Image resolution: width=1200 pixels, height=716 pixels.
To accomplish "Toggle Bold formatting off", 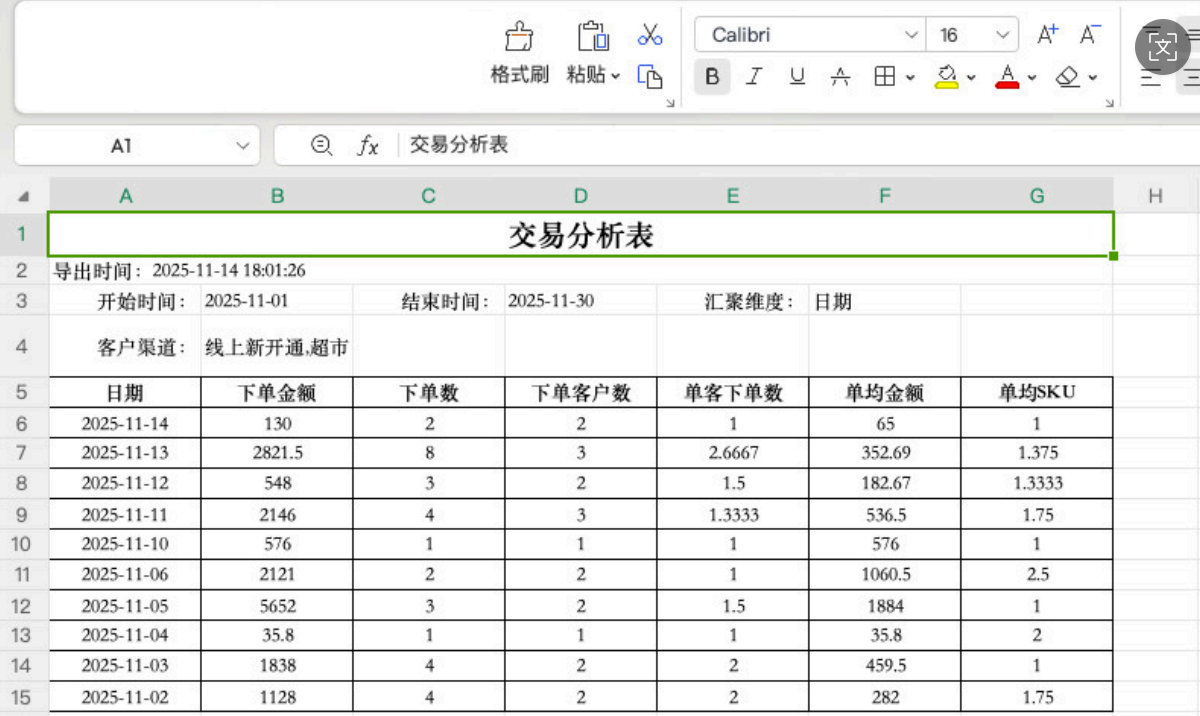I will tap(712, 77).
